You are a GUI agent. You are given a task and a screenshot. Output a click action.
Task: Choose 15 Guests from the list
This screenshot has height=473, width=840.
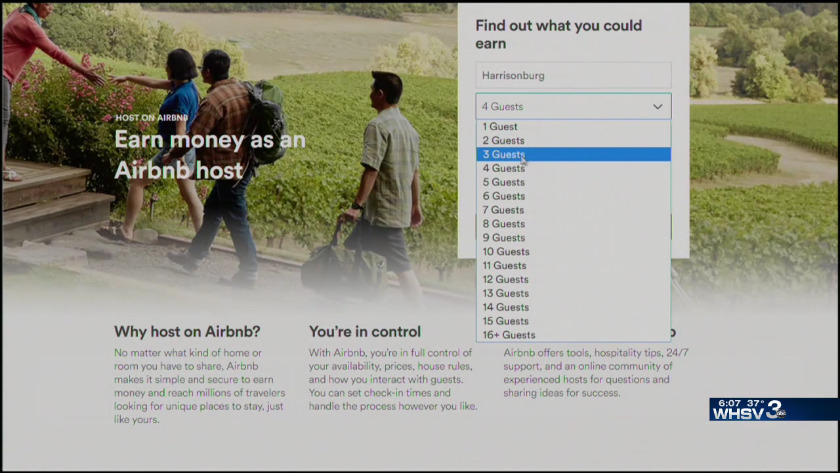[x=506, y=321]
